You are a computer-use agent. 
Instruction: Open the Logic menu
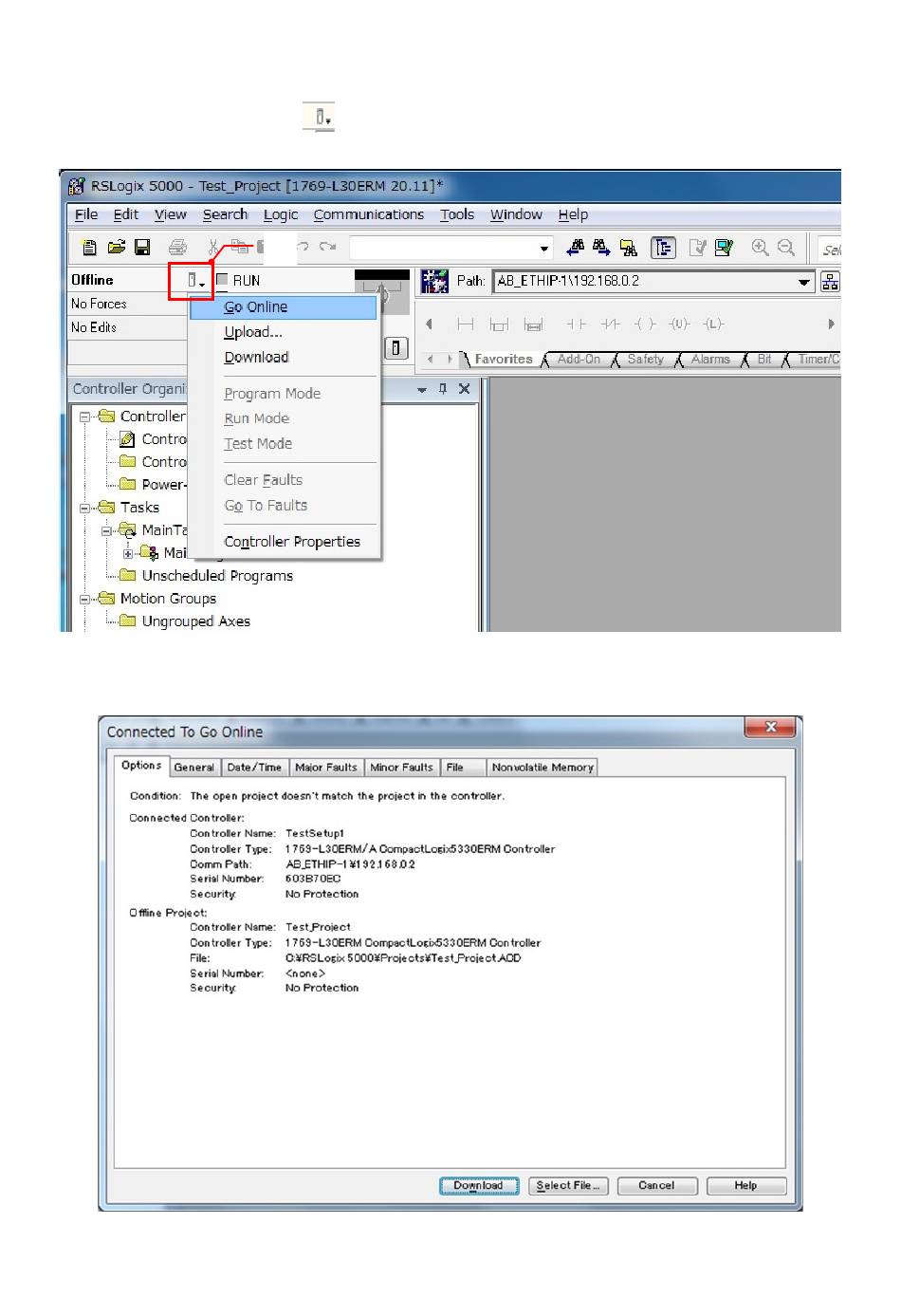pyautogui.click(x=281, y=214)
